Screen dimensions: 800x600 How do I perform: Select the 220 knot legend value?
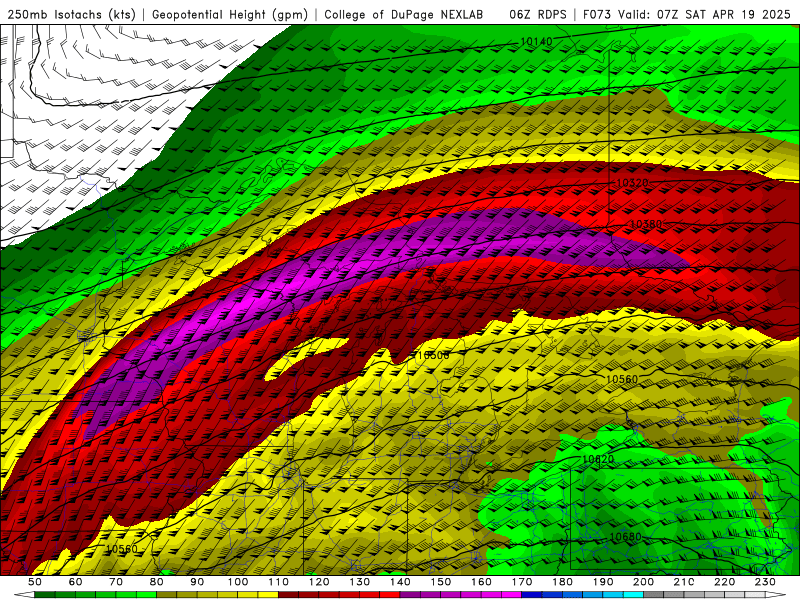(724, 582)
